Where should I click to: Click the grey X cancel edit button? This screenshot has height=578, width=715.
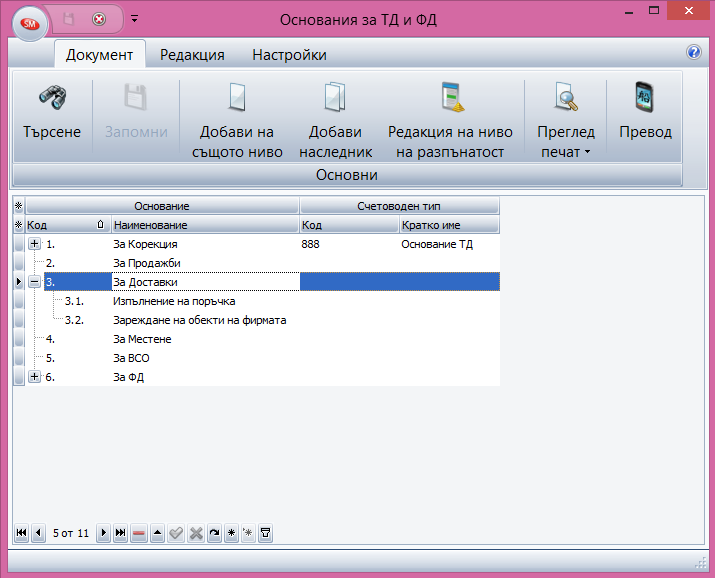pos(196,533)
